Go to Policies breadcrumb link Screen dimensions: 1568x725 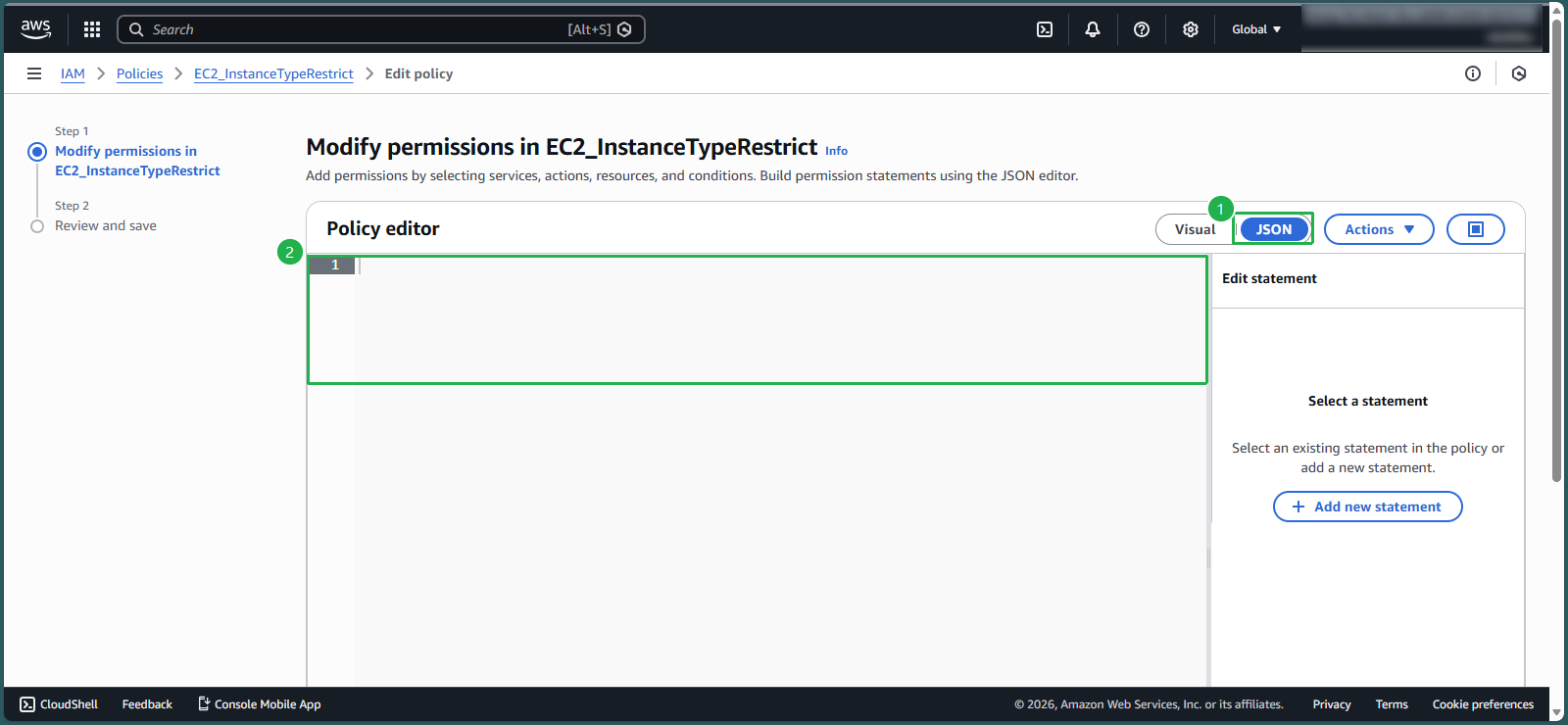point(139,73)
